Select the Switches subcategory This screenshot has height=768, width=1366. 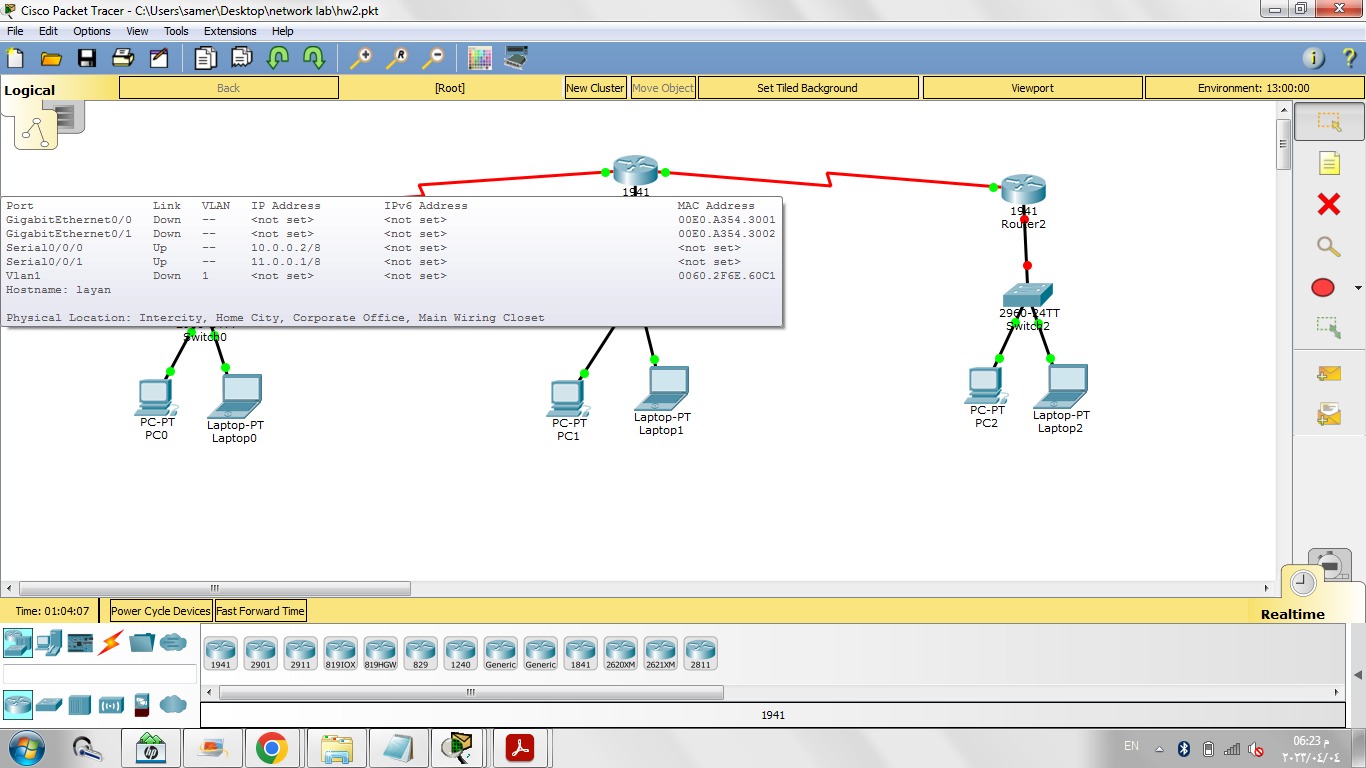(x=49, y=705)
